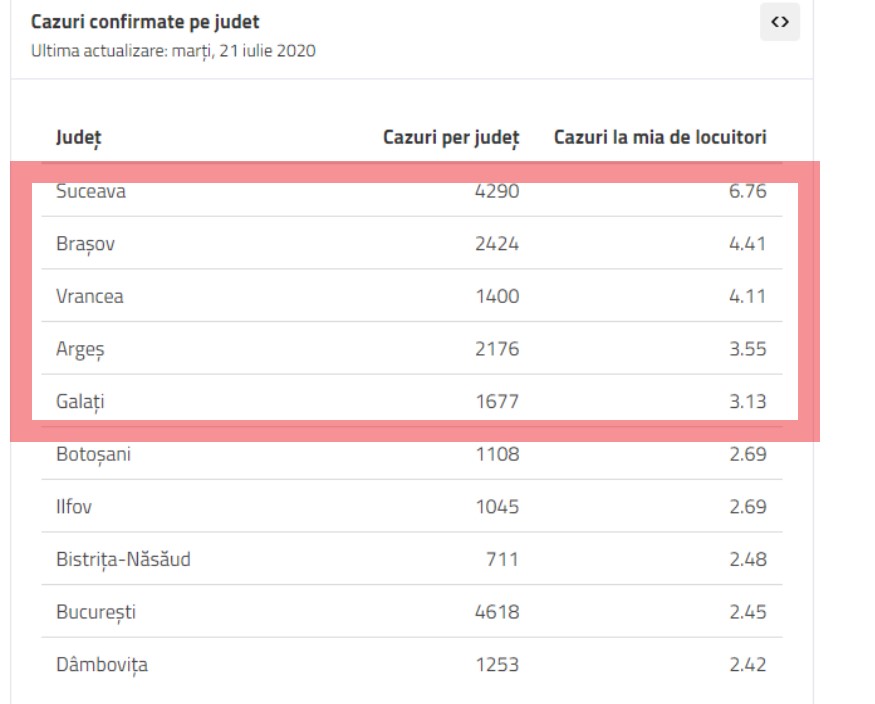Click the 4618 cases value for București
The image size is (875, 704).
497,613
